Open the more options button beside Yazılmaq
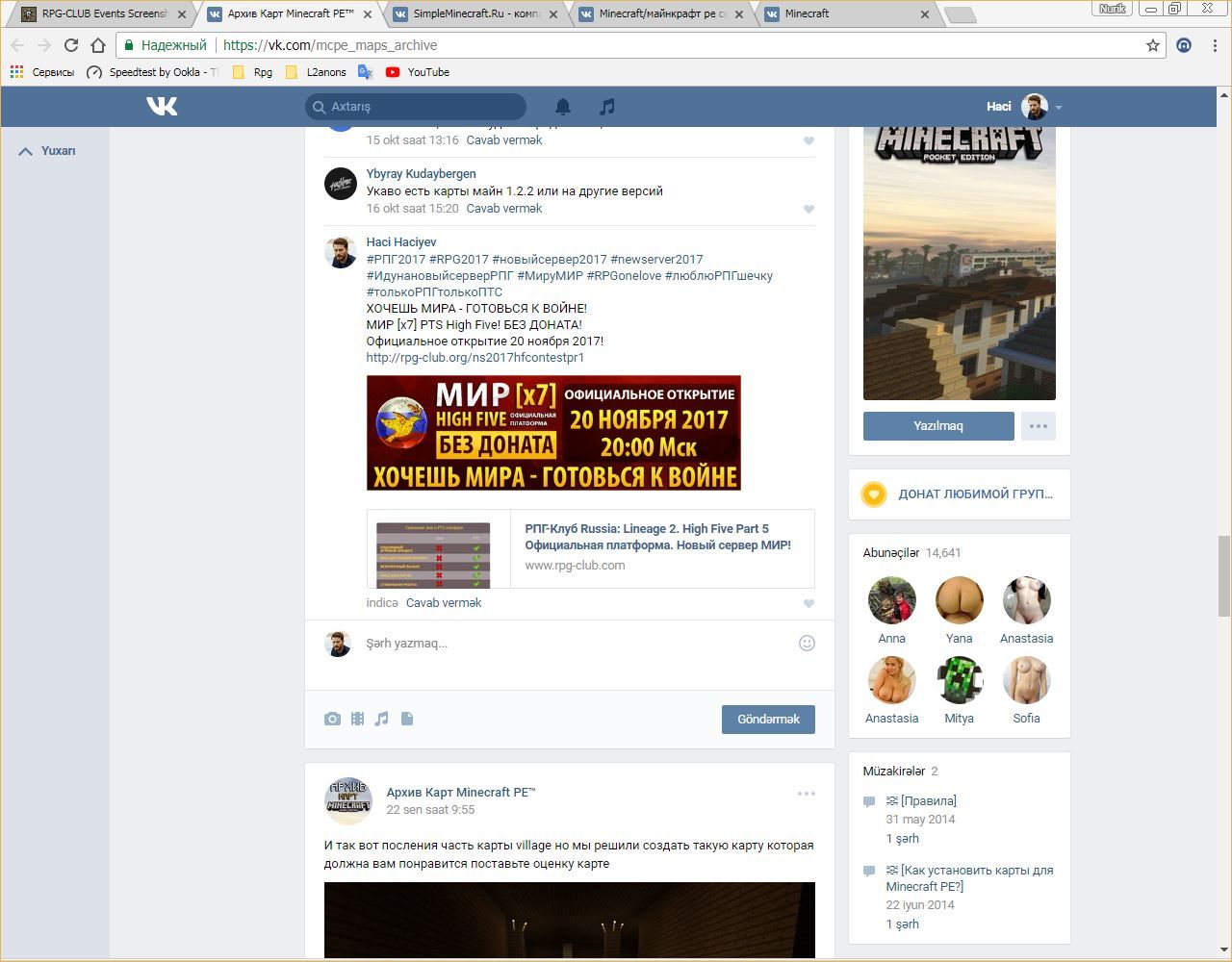The height and width of the screenshot is (962, 1232). pos(1038,426)
